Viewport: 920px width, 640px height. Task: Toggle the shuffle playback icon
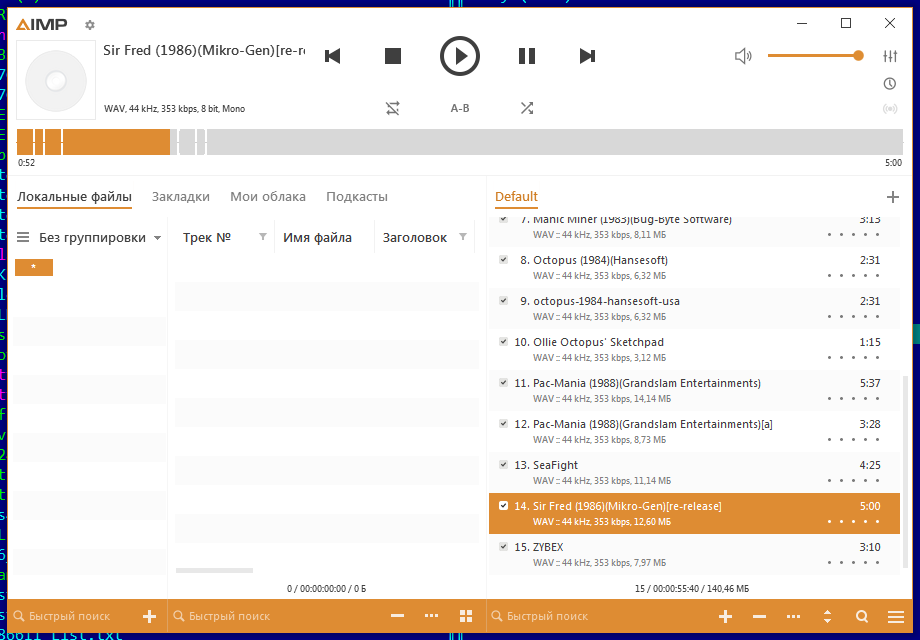(x=527, y=108)
